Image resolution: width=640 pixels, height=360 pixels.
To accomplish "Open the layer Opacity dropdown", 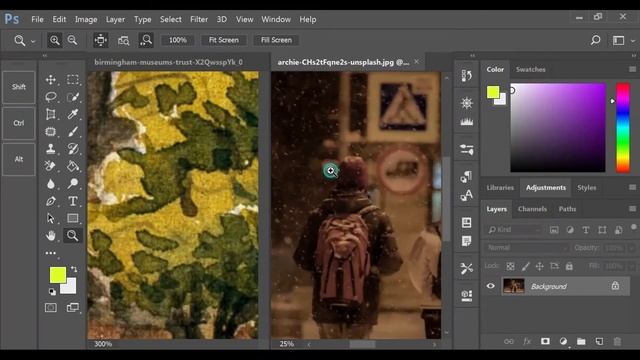I will coord(632,248).
